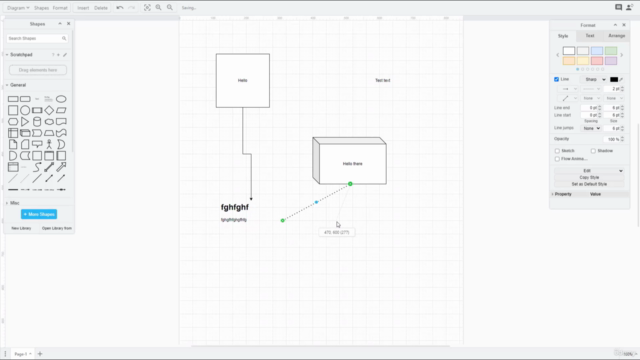
Task: Pick the light red style swatch
Action: point(597,61)
